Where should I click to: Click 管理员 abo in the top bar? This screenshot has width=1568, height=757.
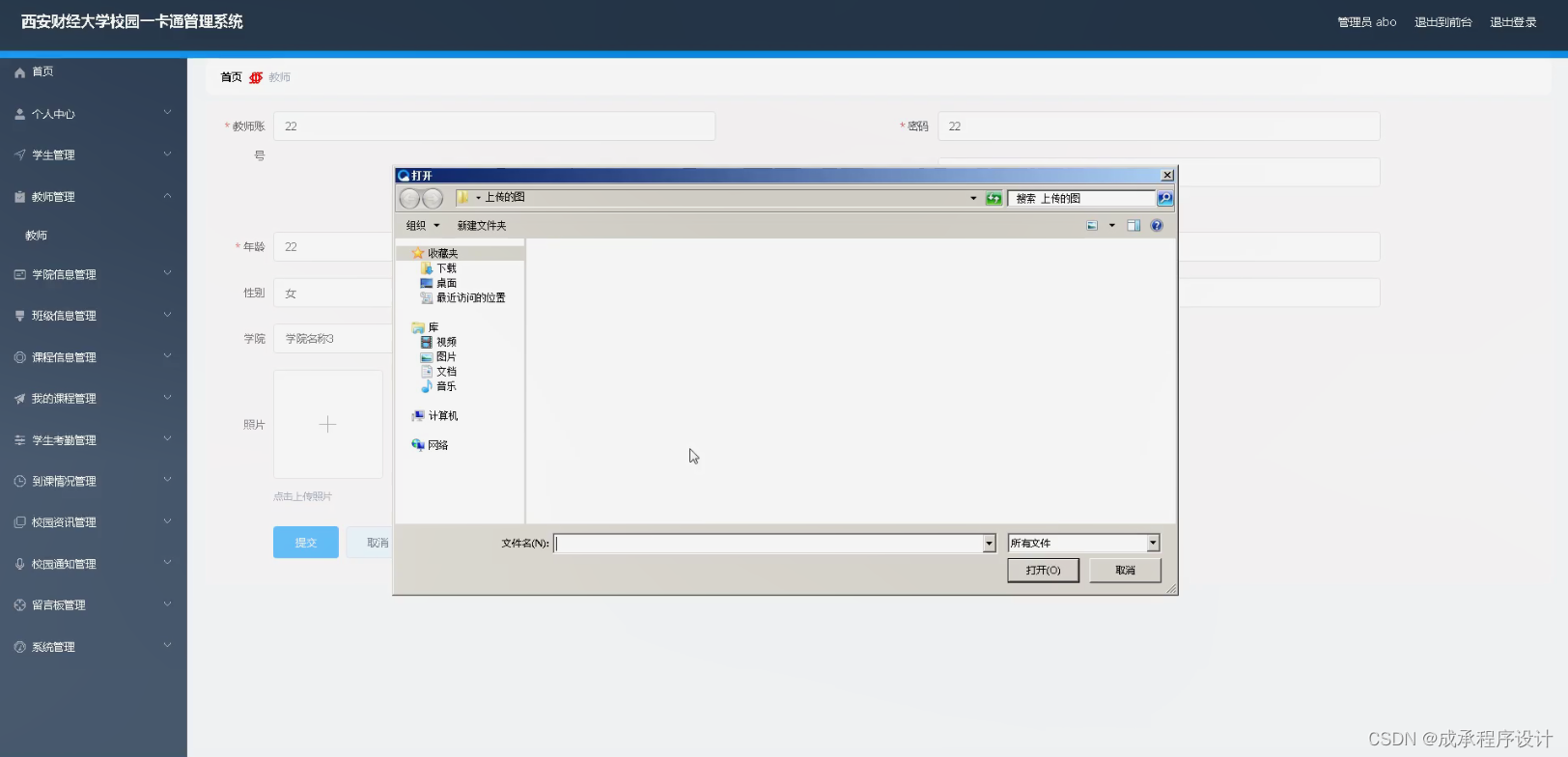click(x=1367, y=22)
